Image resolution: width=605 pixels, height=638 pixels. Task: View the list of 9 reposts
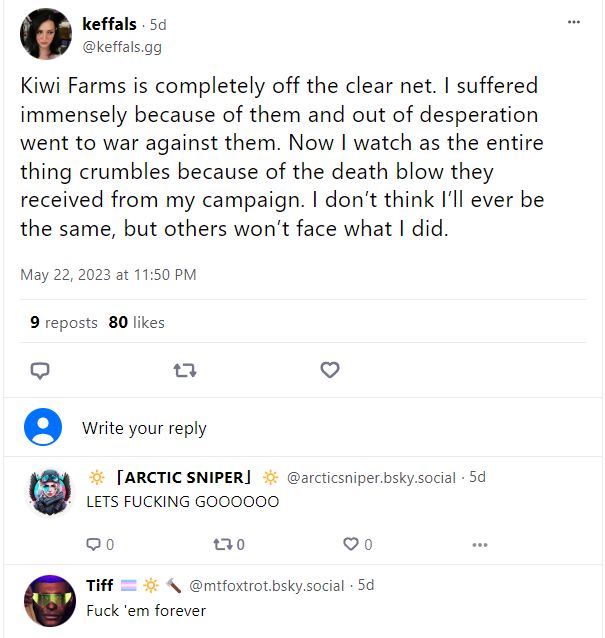[x=64, y=322]
